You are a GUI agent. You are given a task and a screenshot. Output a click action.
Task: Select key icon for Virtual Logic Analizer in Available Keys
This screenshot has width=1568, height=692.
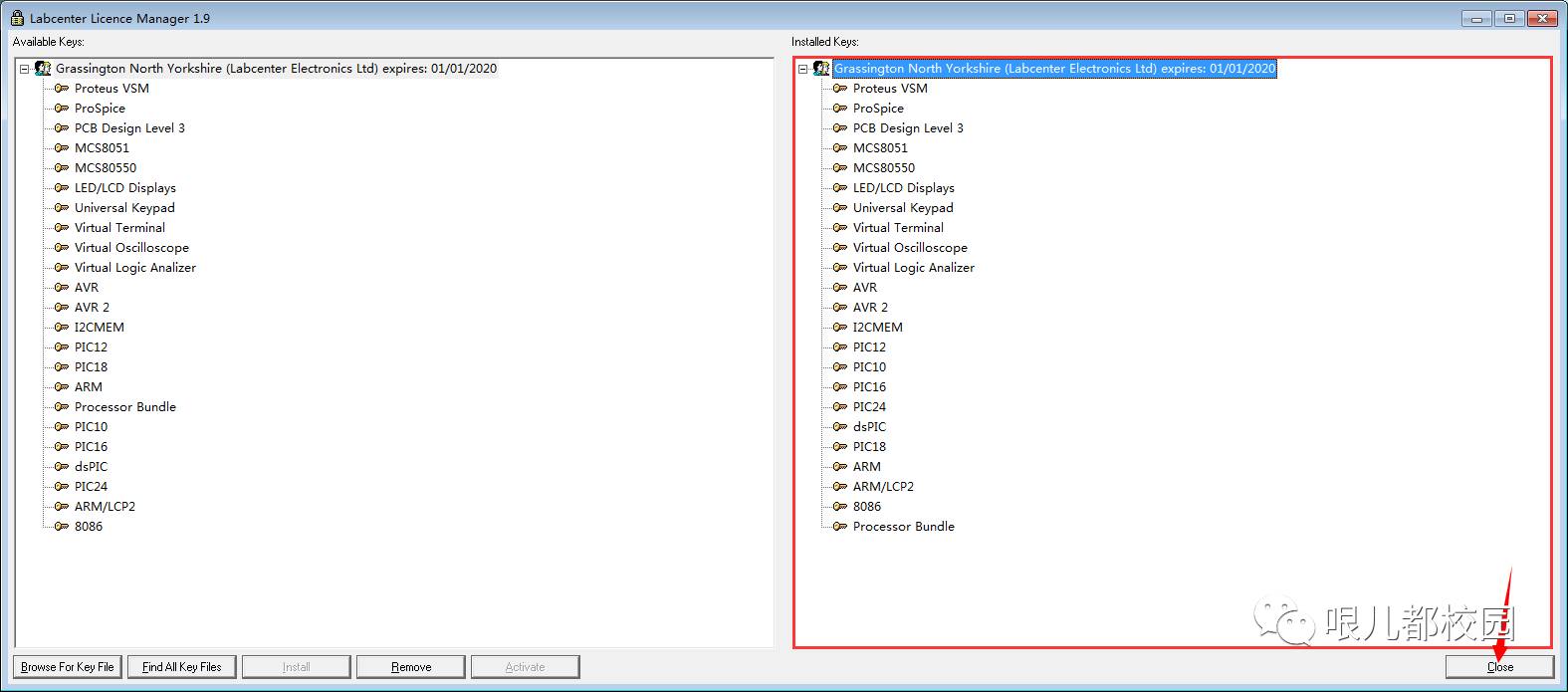point(62,268)
